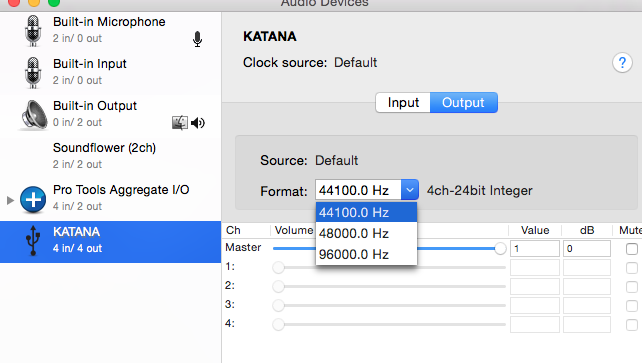Expand the Pro Tools Aggregate I/O disclosure triangle

click(x=11, y=200)
